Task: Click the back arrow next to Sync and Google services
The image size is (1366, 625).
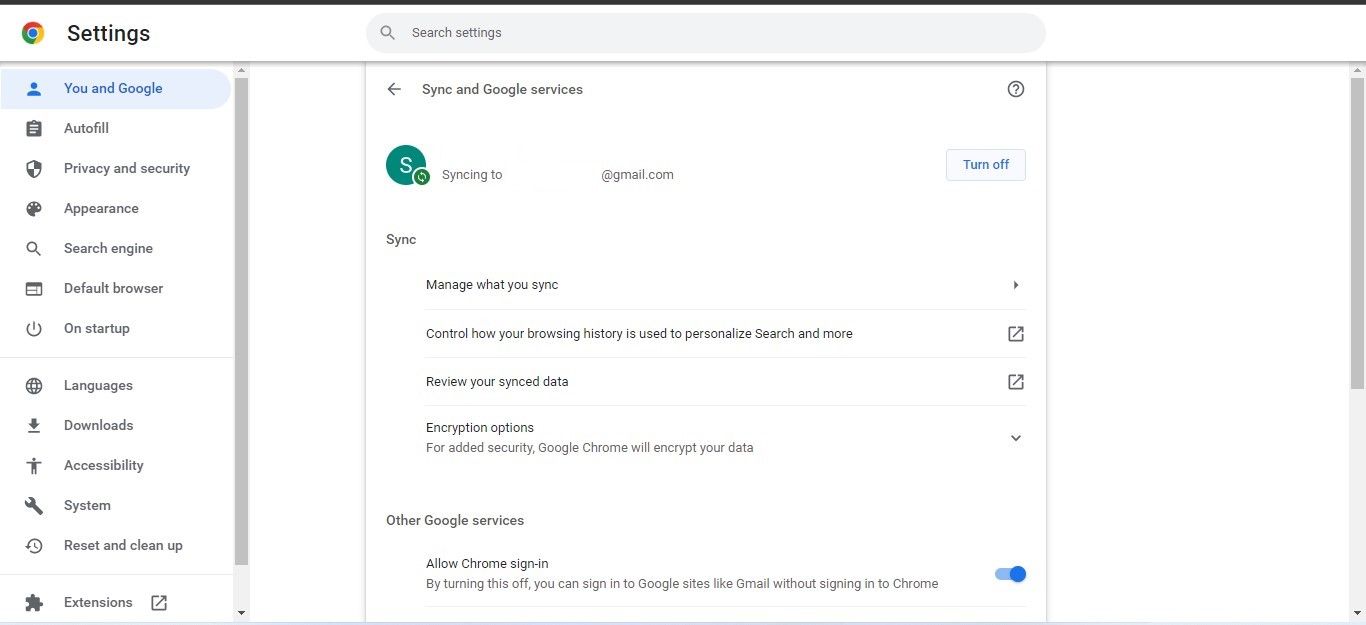Action: click(x=394, y=89)
